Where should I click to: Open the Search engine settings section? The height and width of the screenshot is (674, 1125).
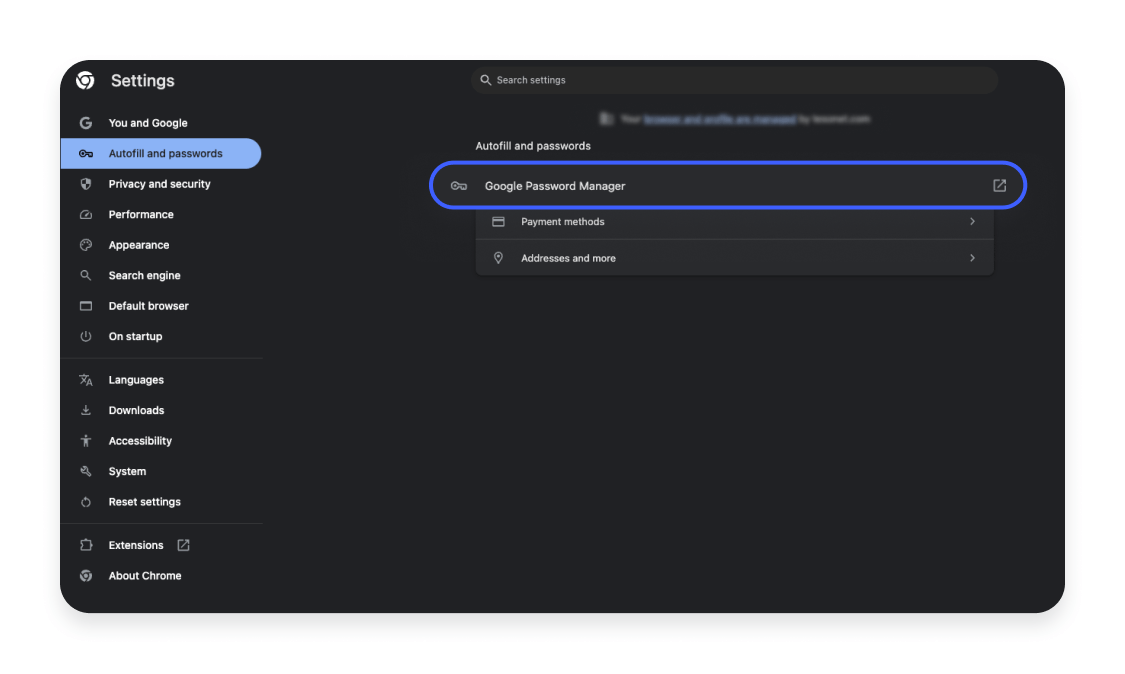point(144,275)
